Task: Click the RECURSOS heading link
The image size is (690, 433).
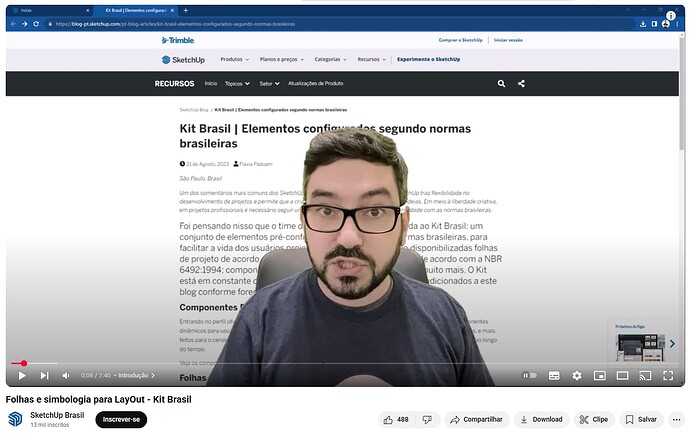Action: 174,83
